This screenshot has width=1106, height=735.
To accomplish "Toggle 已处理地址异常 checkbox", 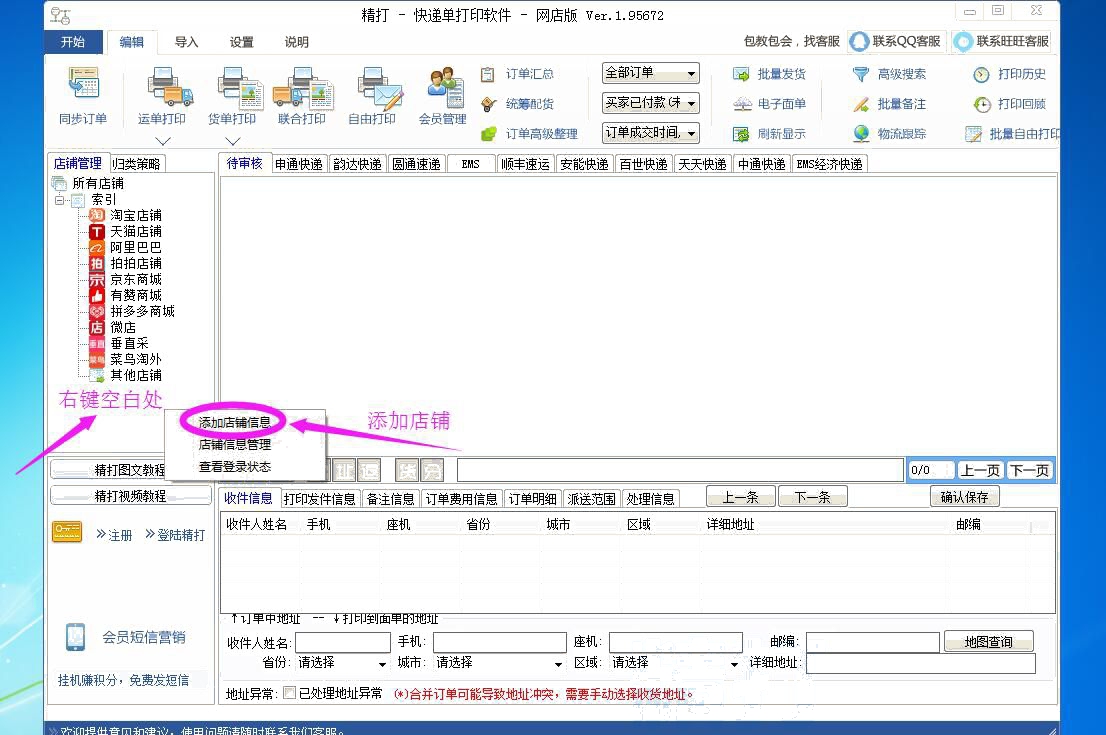I will [x=290, y=693].
